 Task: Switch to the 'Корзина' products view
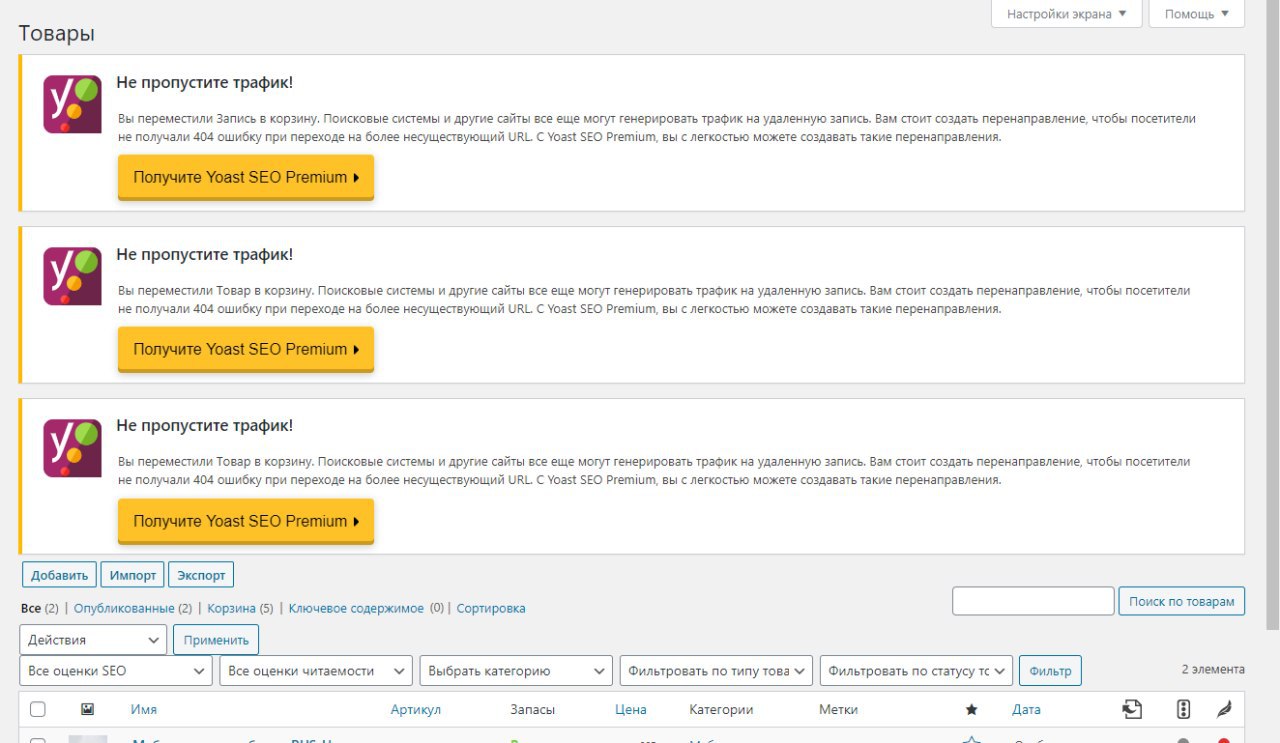tap(229, 608)
